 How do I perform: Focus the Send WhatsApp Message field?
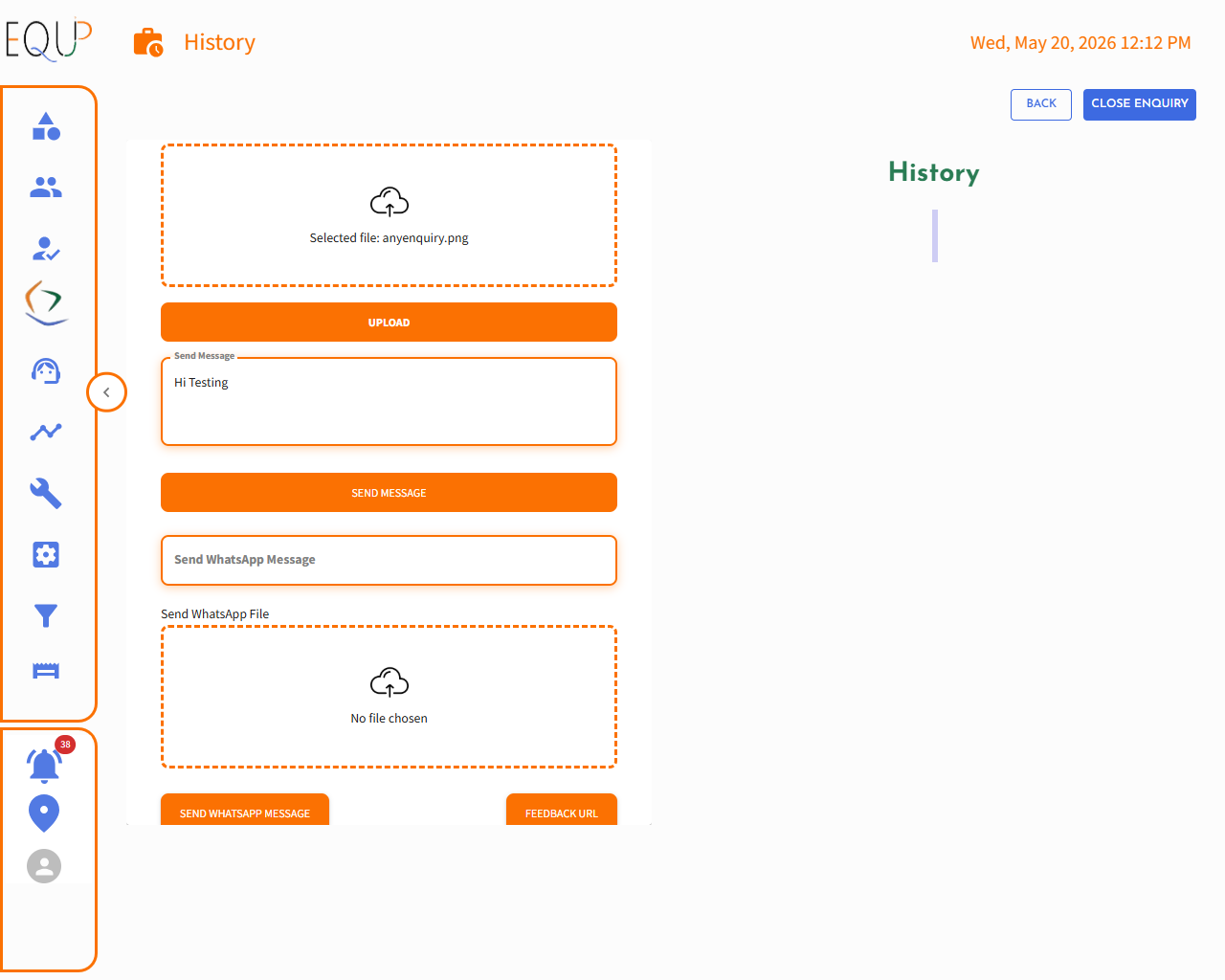tap(389, 560)
